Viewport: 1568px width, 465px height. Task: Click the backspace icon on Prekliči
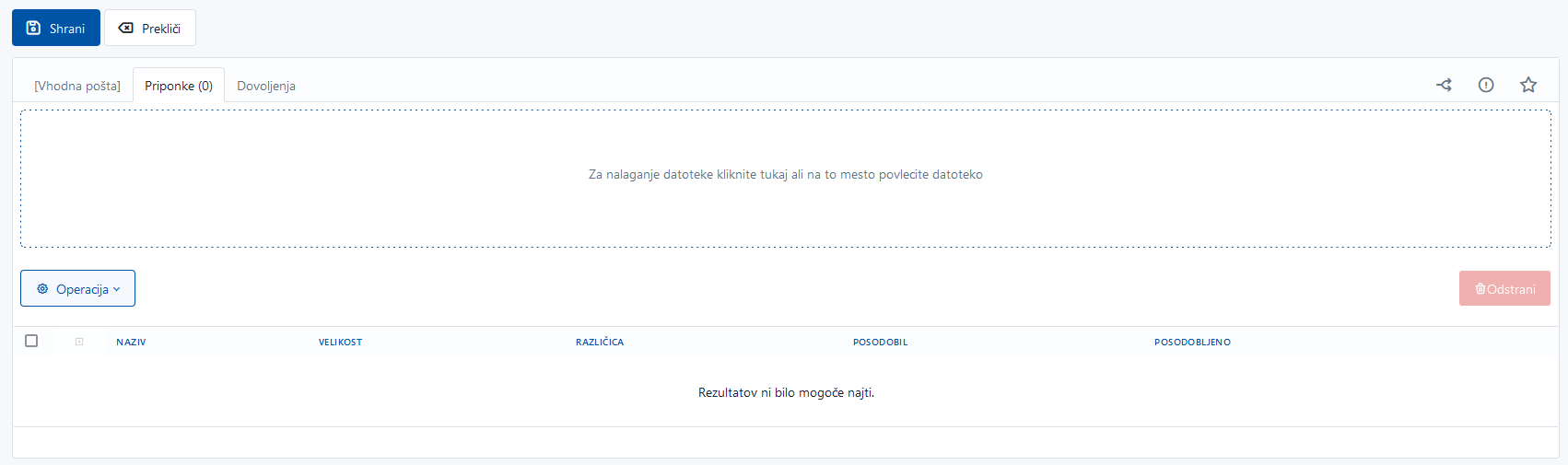(126, 29)
